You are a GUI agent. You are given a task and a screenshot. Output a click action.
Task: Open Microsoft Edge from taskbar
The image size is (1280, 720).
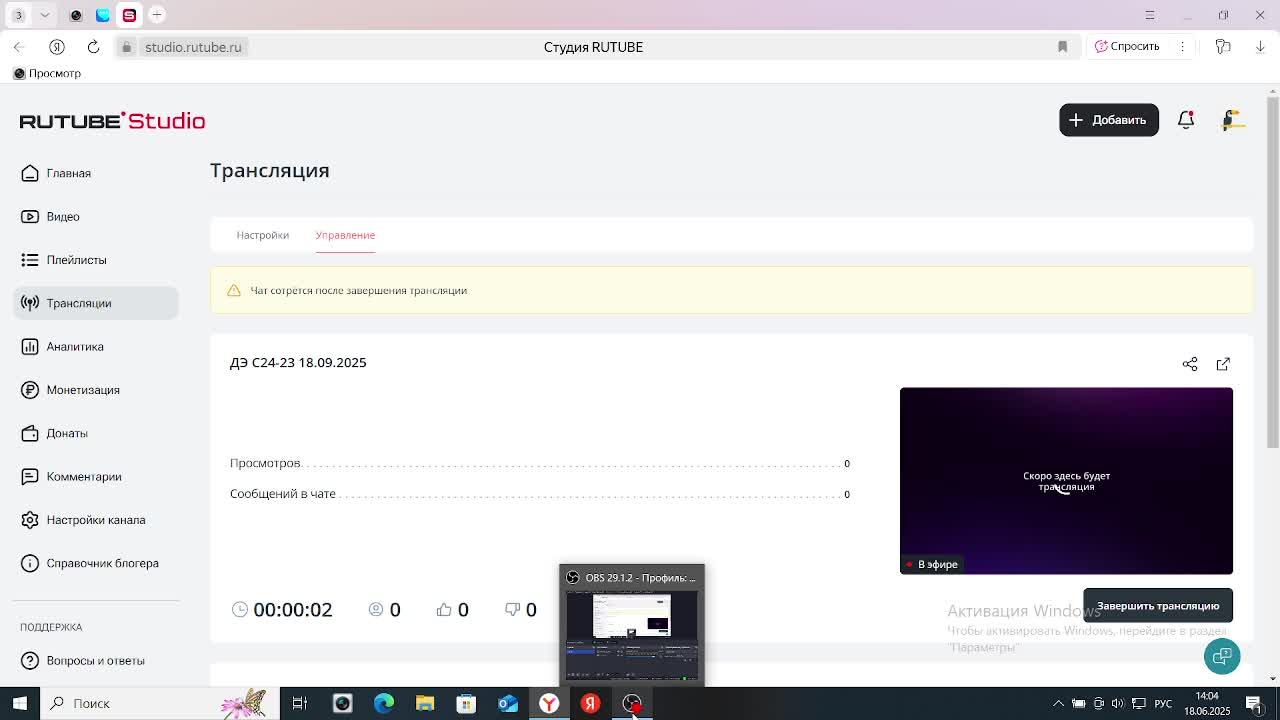[384, 703]
